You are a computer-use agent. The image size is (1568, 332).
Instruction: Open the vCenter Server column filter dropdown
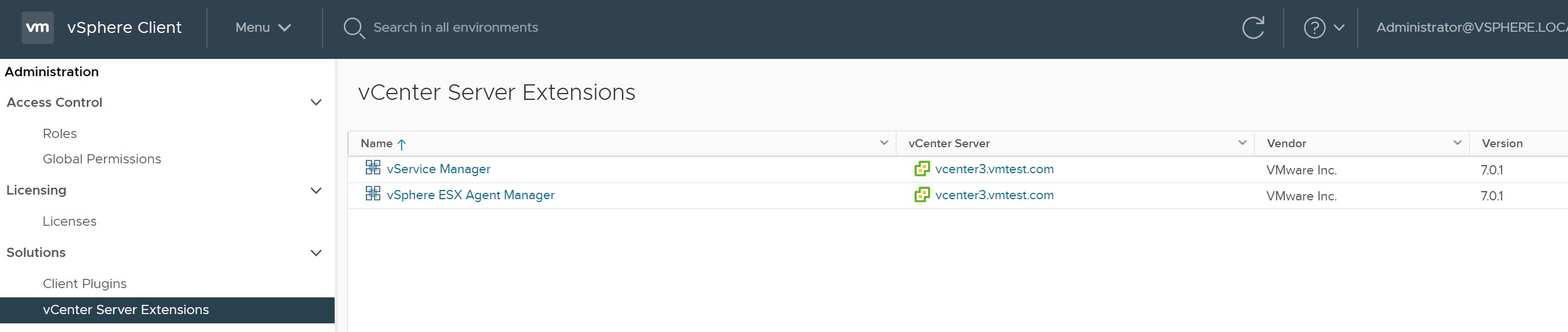click(x=1243, y=143)
